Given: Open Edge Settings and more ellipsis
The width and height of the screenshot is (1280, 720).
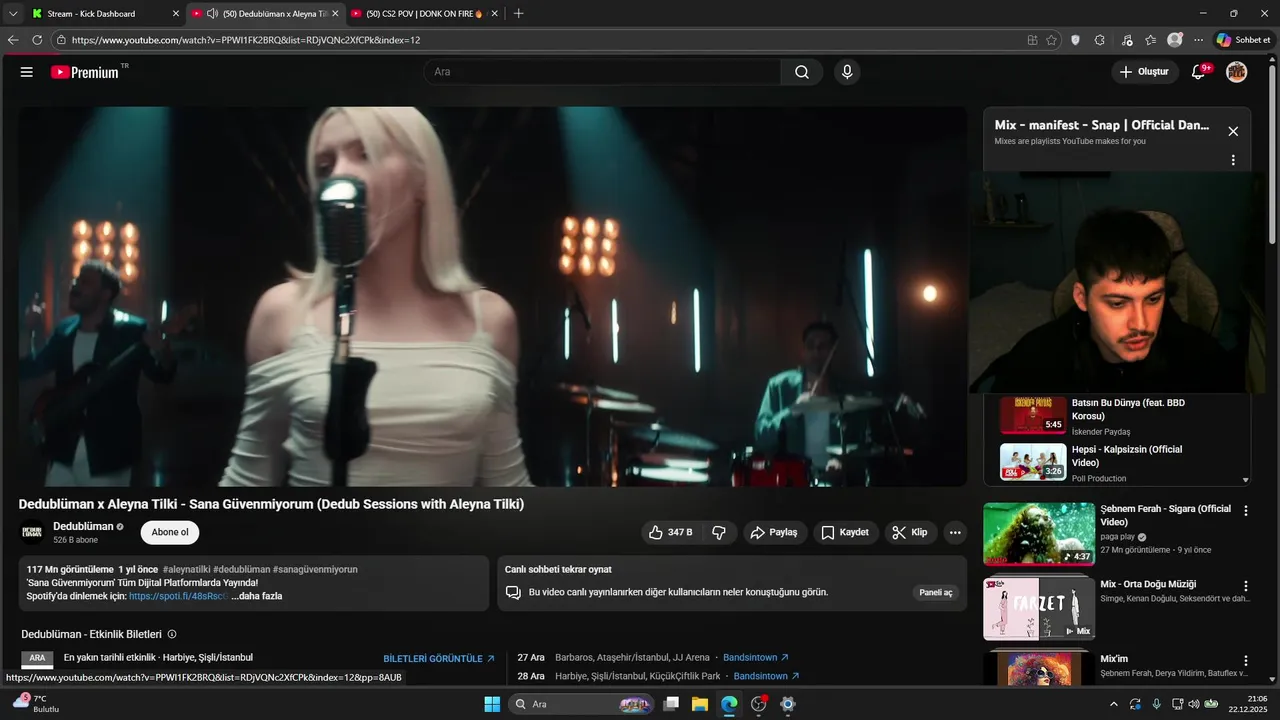Looking at the screenshot, I should [x=1199, y=40].
